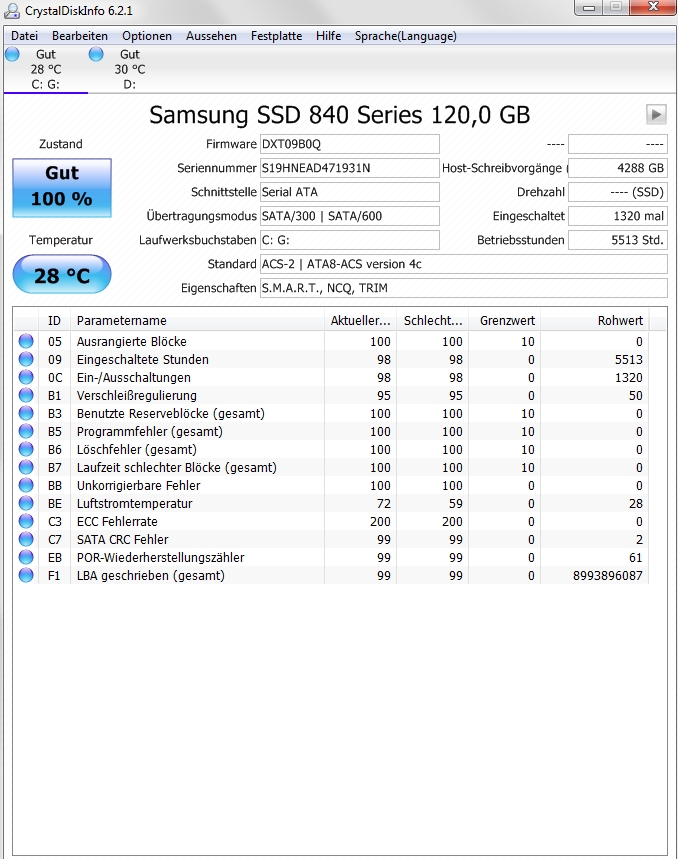Click the Seriennummer field

point(349,168)
